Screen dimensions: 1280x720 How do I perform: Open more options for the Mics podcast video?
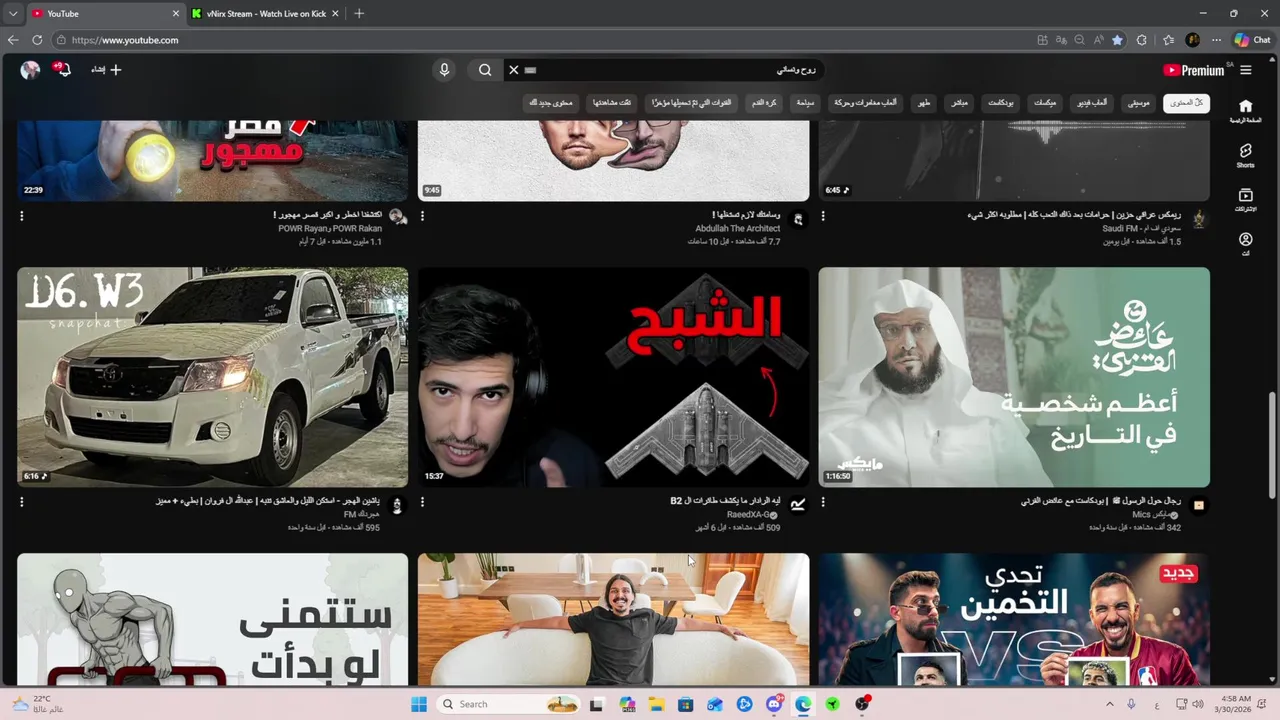823,502
